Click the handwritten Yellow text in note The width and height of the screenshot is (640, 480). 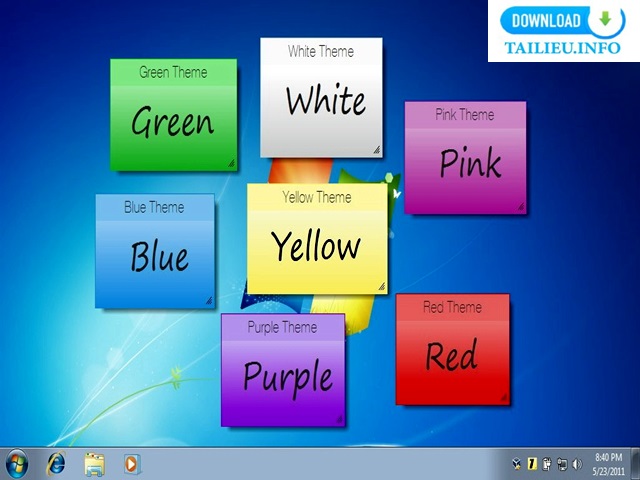point(316,245)
